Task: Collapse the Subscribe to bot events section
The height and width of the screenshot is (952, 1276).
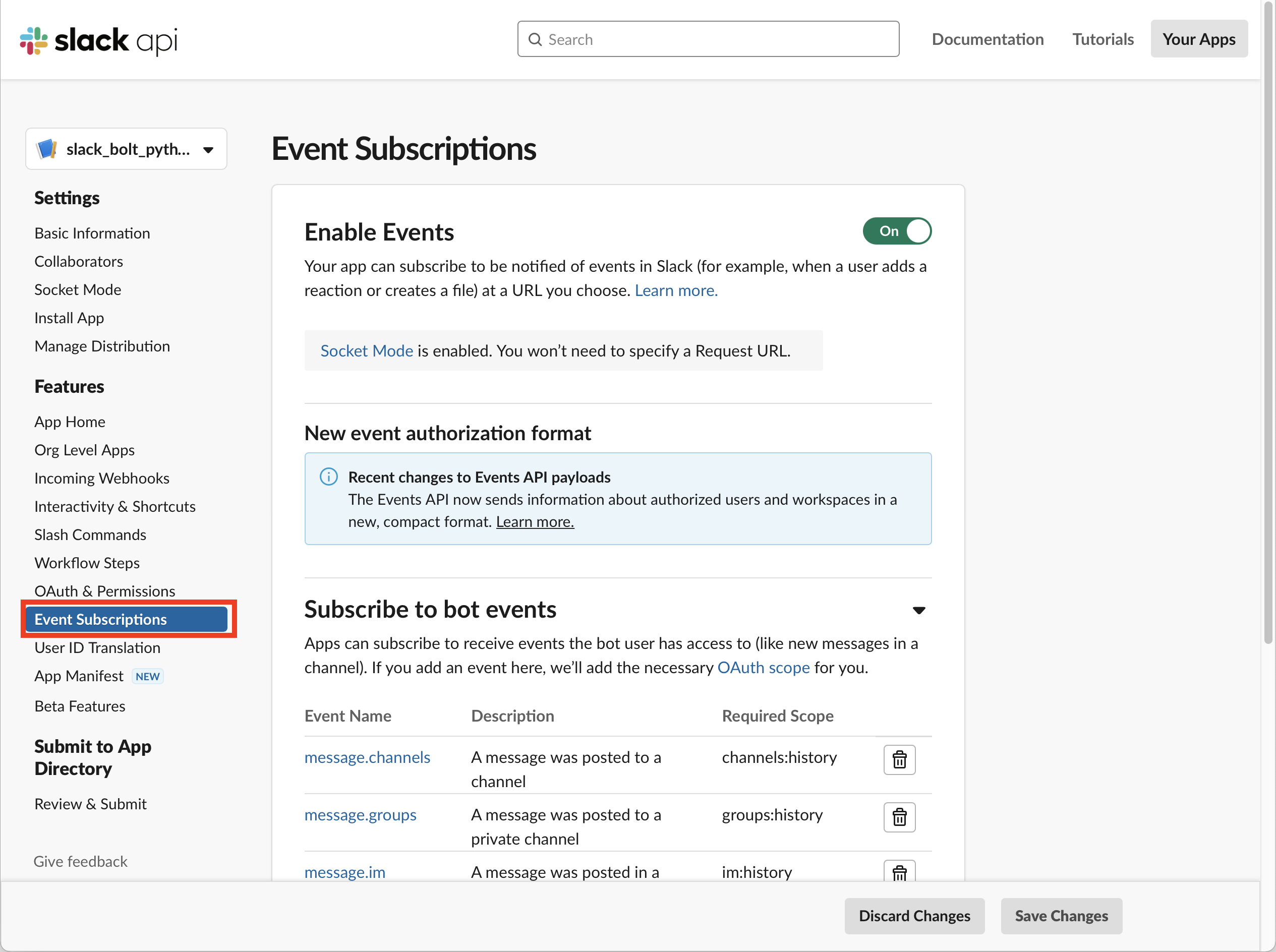Action: 919,610
